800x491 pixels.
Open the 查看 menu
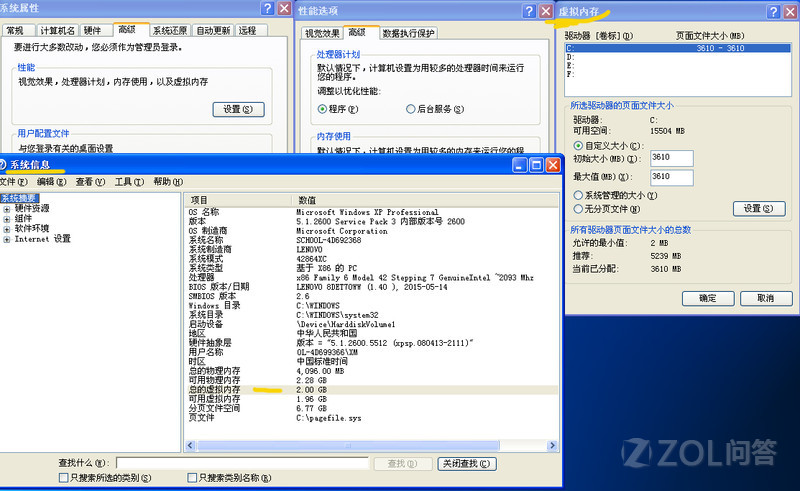tap(90, 182)
